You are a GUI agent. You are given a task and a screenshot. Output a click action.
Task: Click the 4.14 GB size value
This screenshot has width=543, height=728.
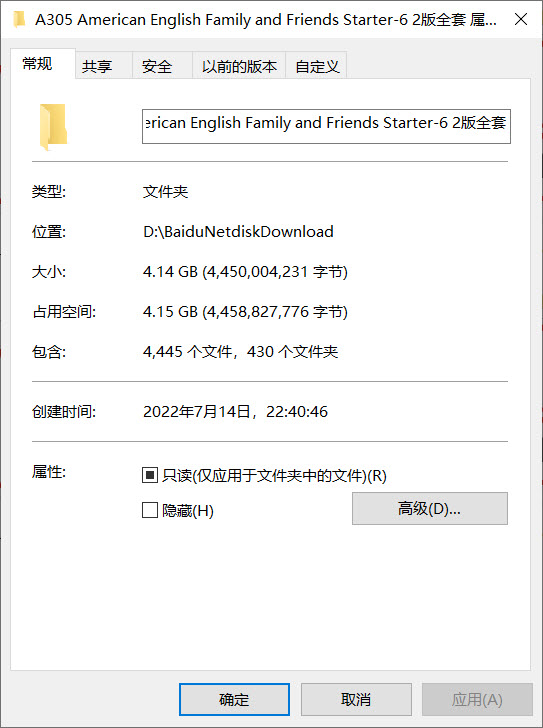coord(170,271)
